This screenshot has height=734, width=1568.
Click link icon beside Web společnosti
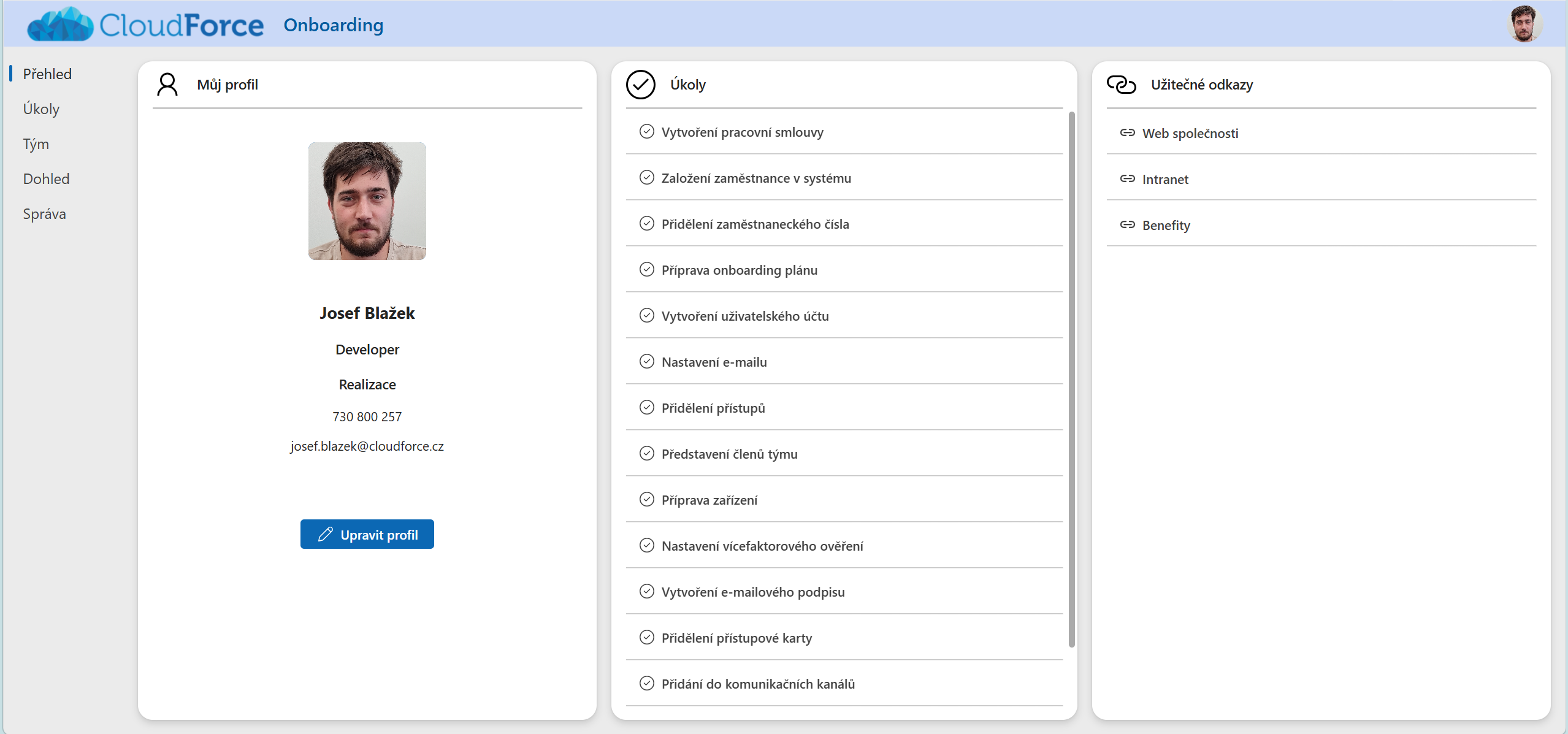pyautogui.click(x=1127, y=133)
